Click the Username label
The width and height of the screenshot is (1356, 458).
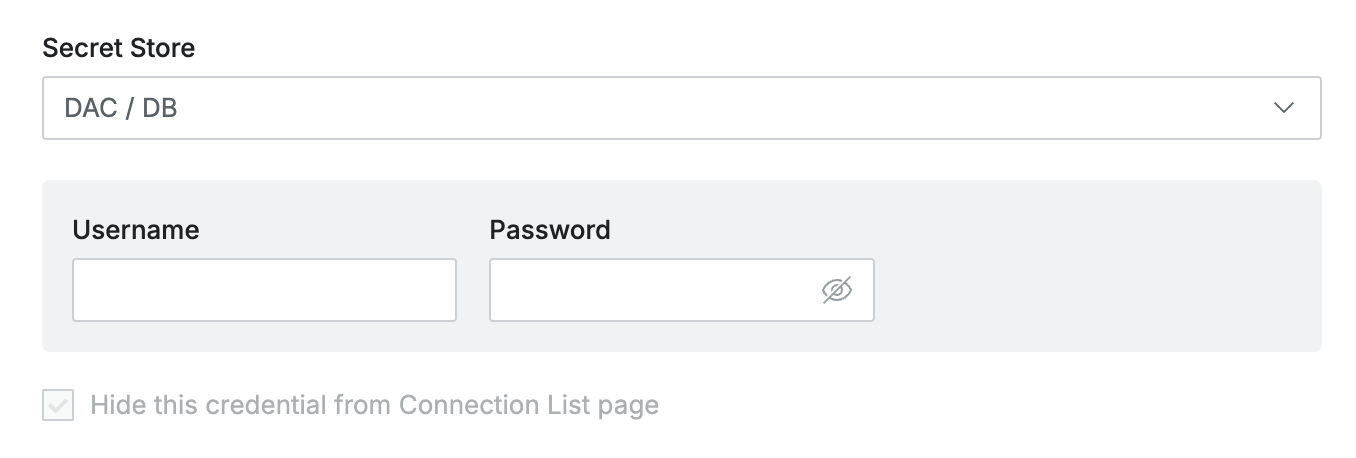tap(136, 230)
